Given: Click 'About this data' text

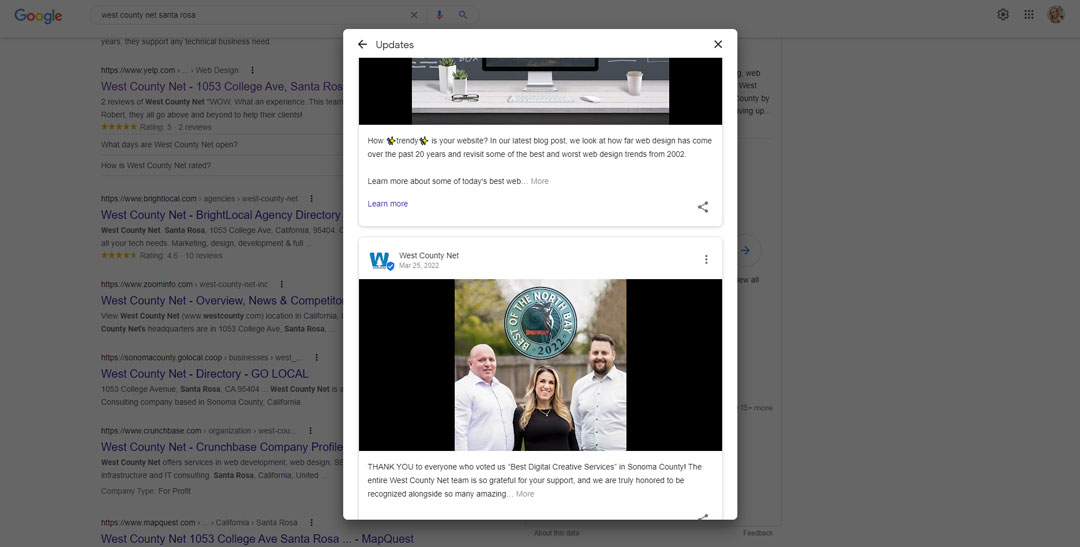Looking at the screenshot, I should tap(557, 533).
